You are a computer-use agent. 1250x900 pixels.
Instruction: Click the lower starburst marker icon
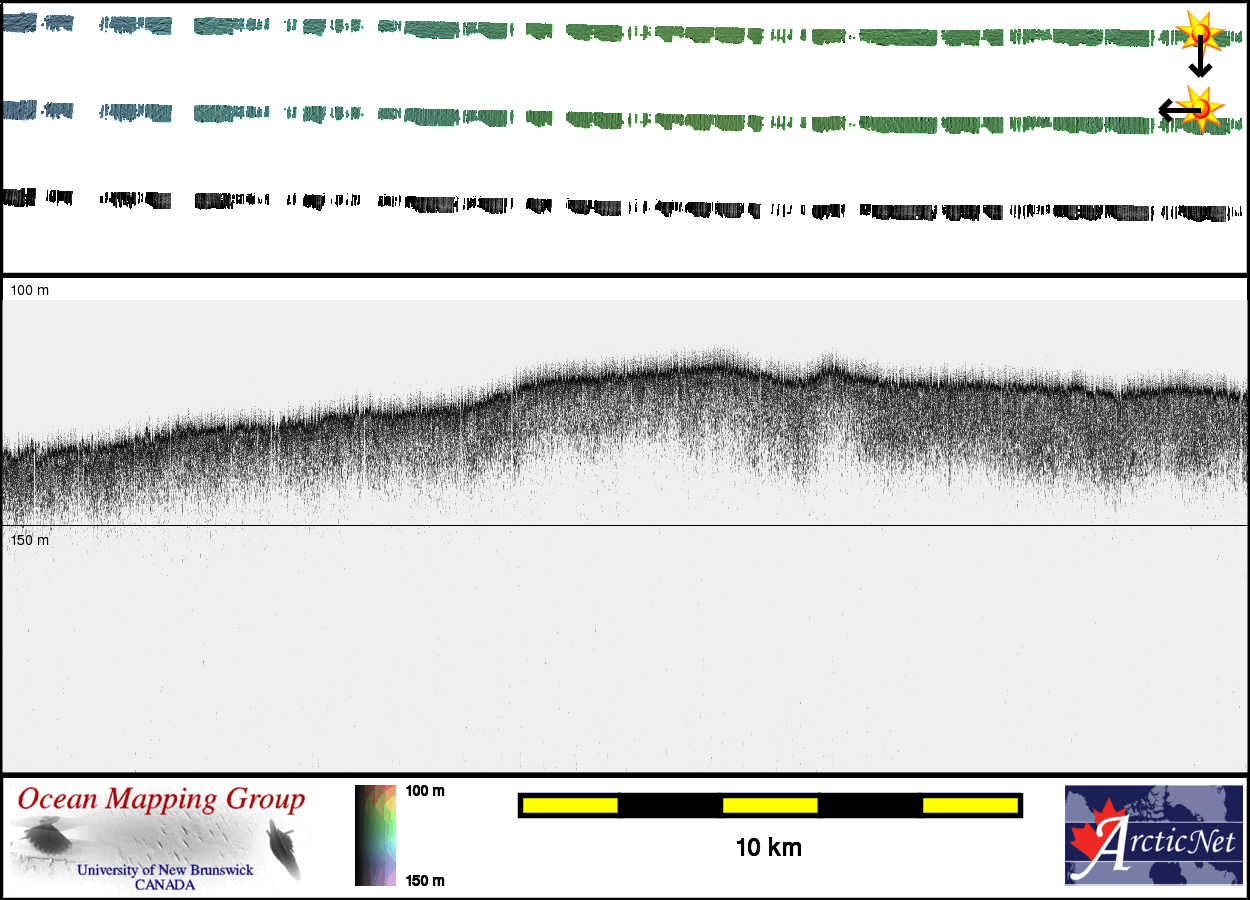pos(1203,108)
